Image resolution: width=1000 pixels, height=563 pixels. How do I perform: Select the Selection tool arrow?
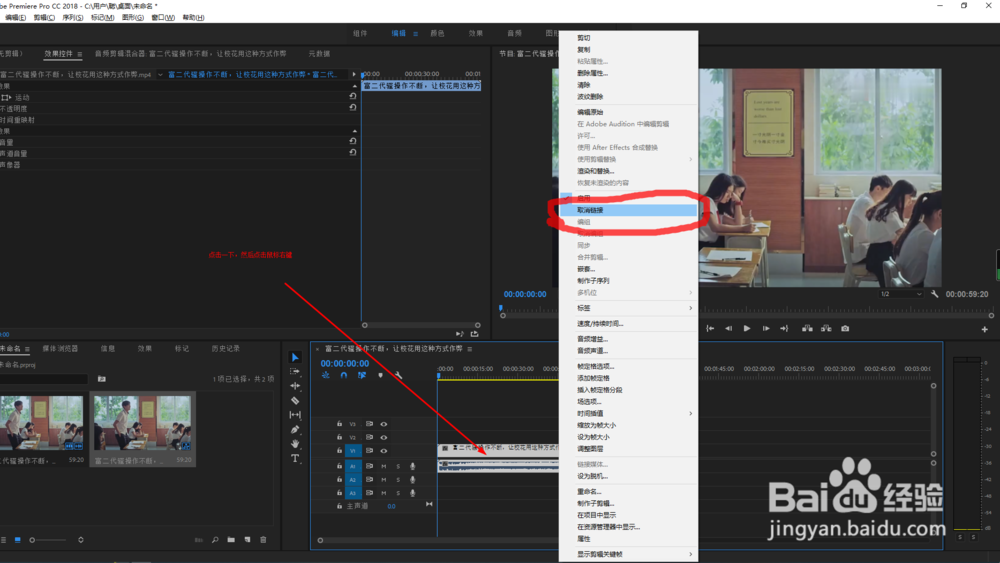click(295, 358)
